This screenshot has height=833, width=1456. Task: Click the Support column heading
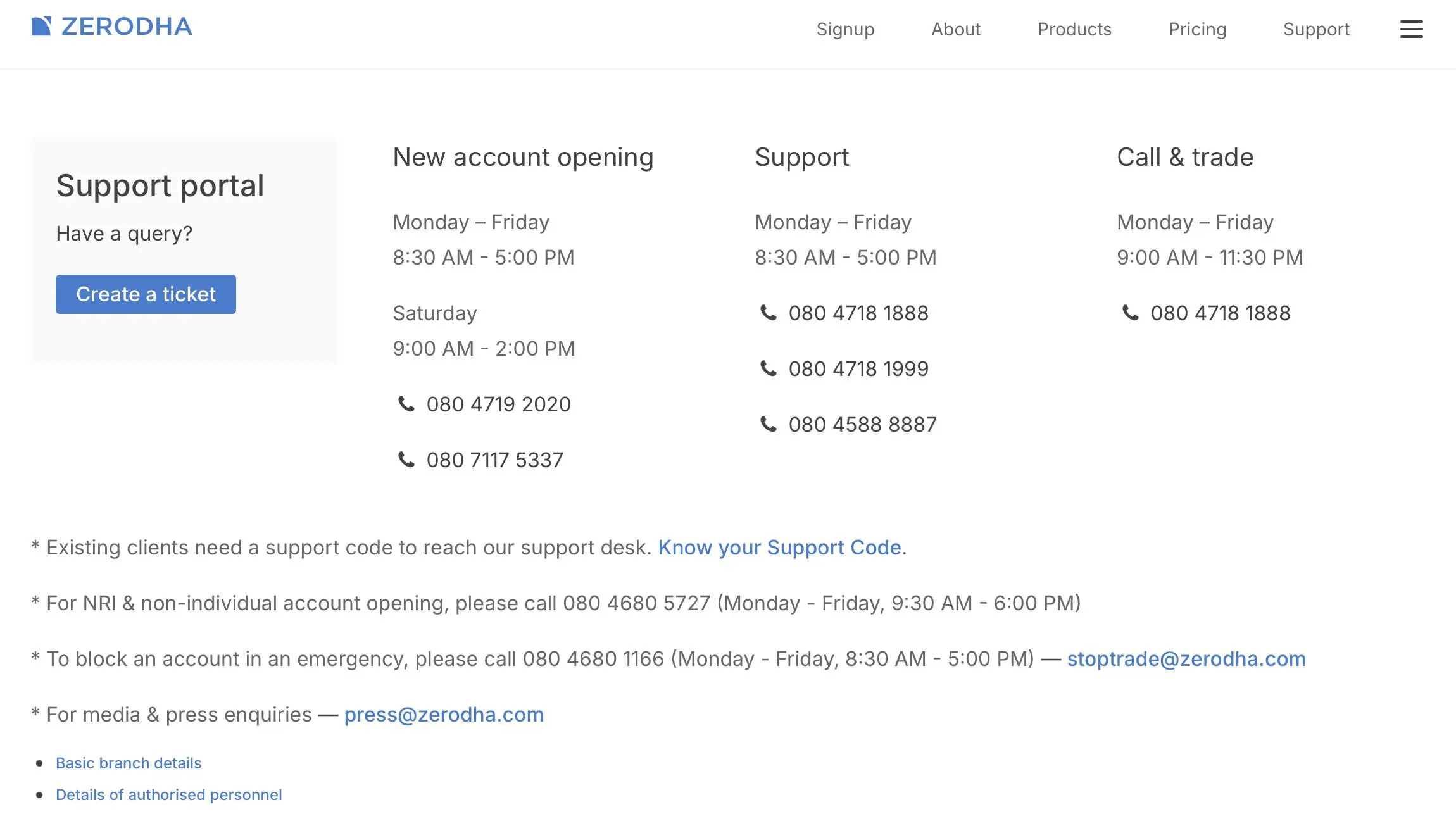click(802, 158)
